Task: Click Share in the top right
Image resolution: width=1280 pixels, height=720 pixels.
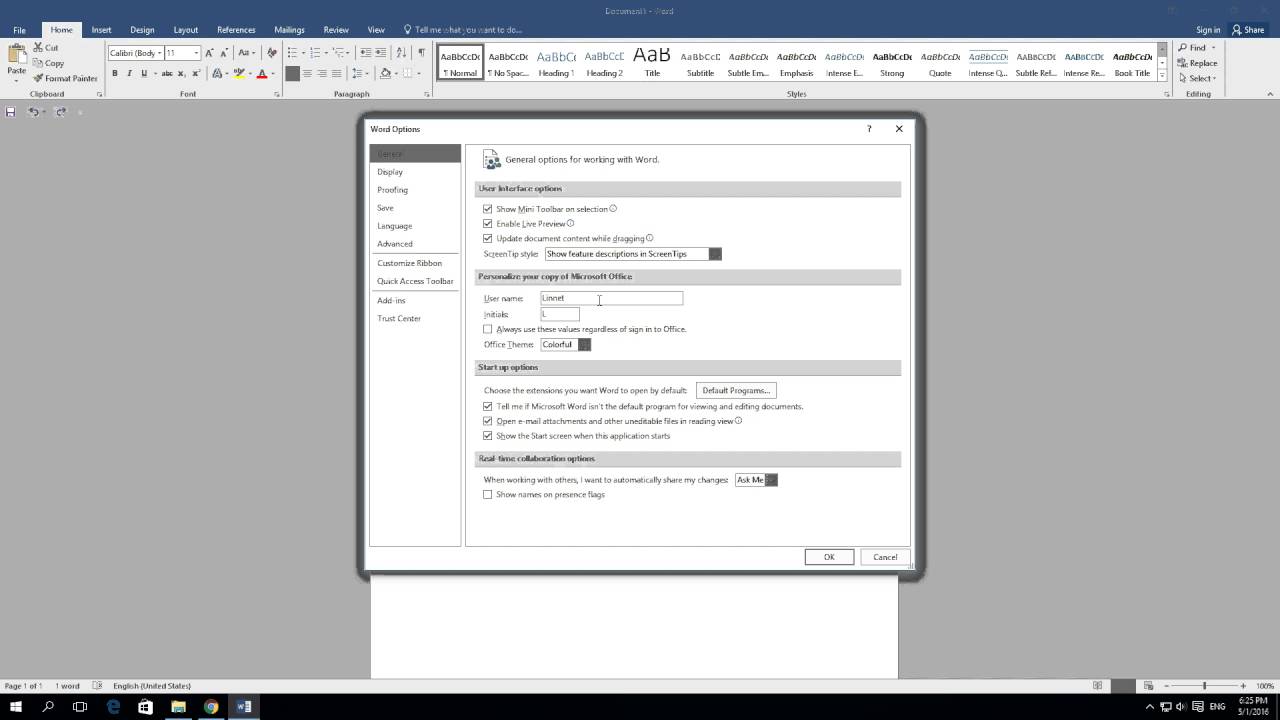Action: [x=1248, y=30]
